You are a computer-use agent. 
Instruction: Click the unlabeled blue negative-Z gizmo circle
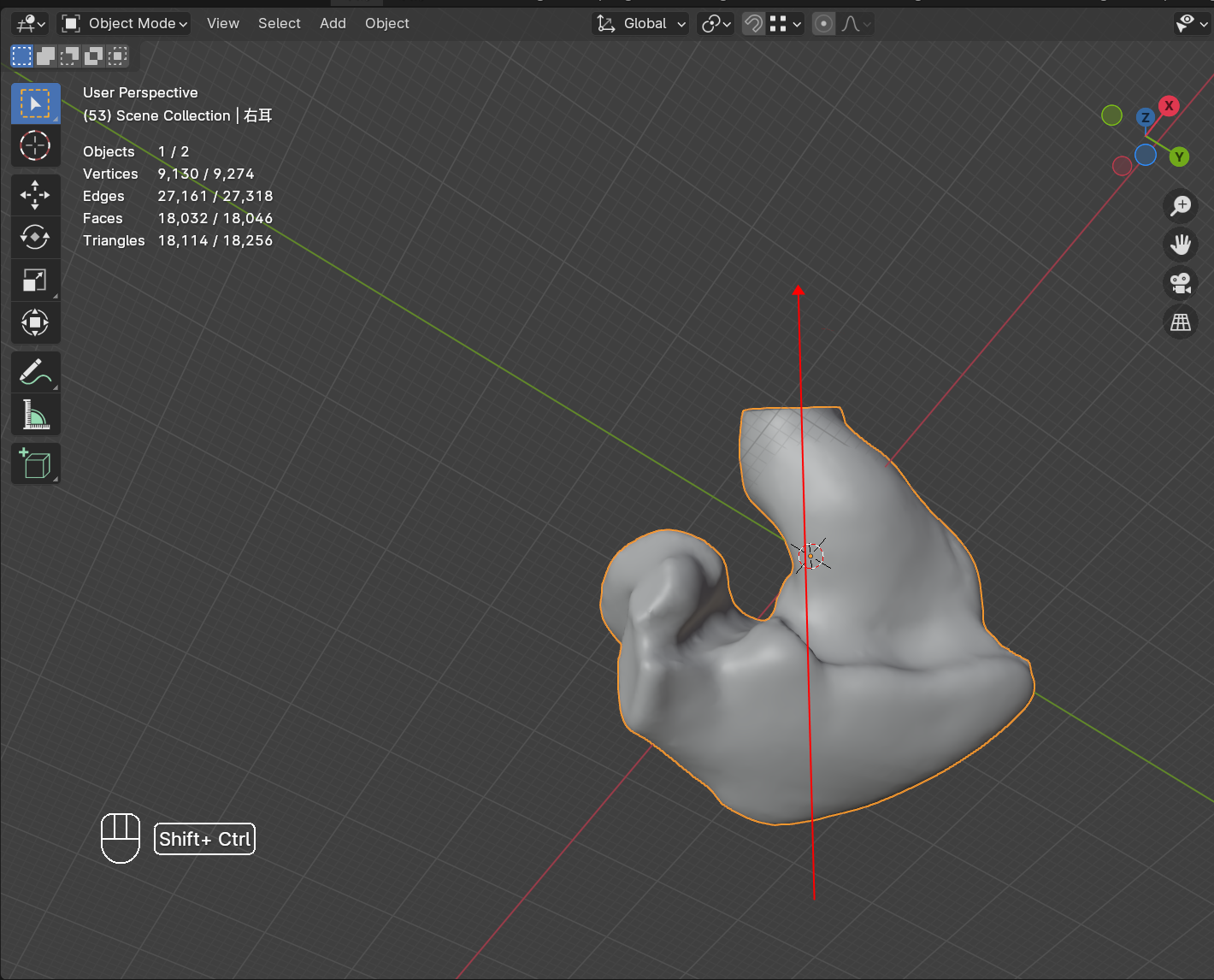(1146, 155)
